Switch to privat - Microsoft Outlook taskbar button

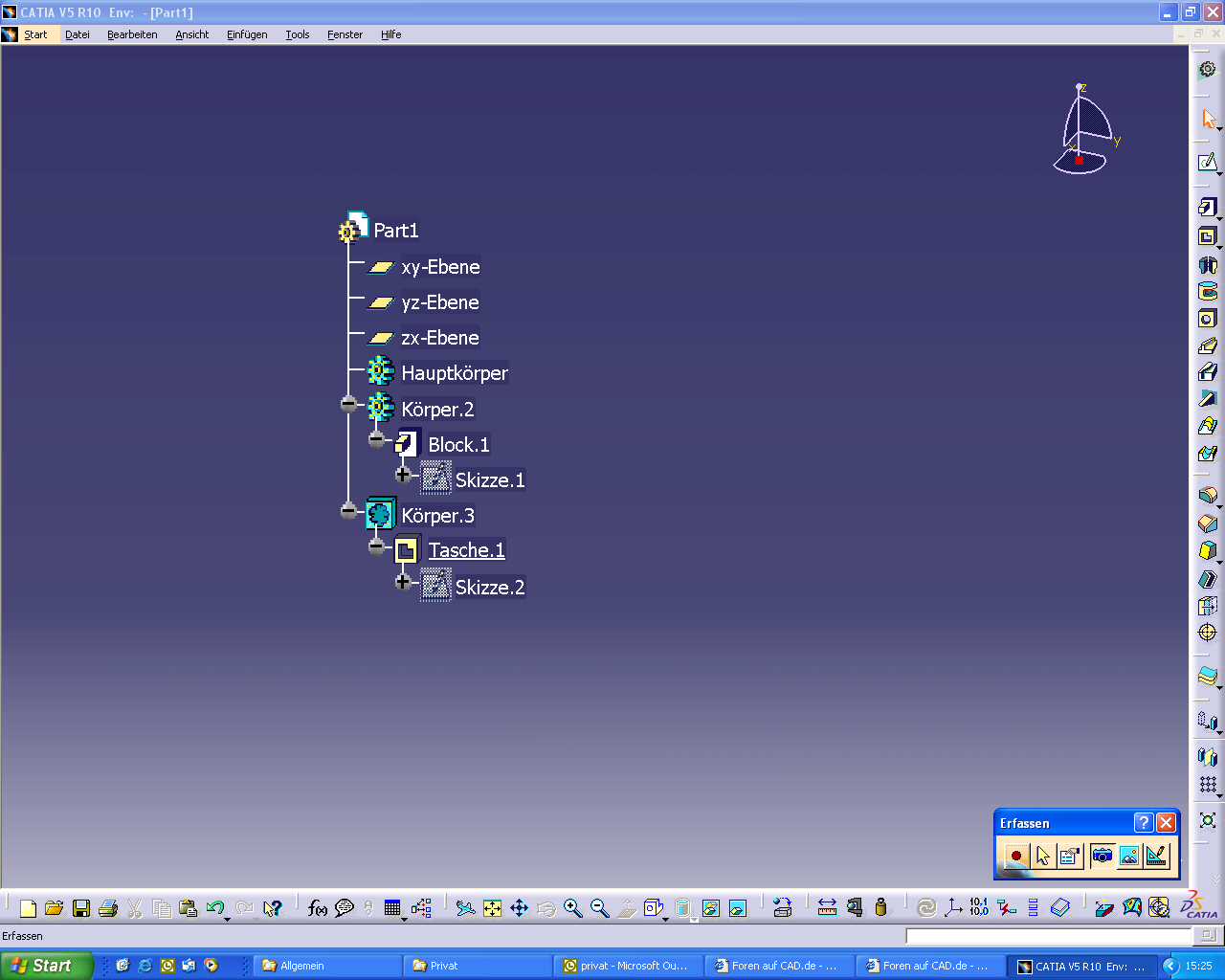click(x=629, y=966)
